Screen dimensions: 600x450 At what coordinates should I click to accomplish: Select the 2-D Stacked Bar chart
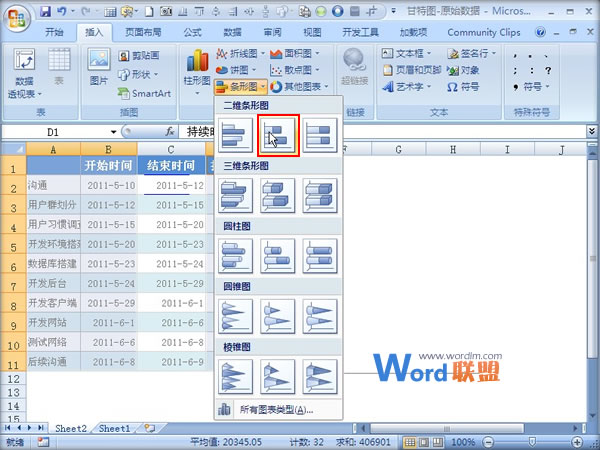tap(278, 135)
